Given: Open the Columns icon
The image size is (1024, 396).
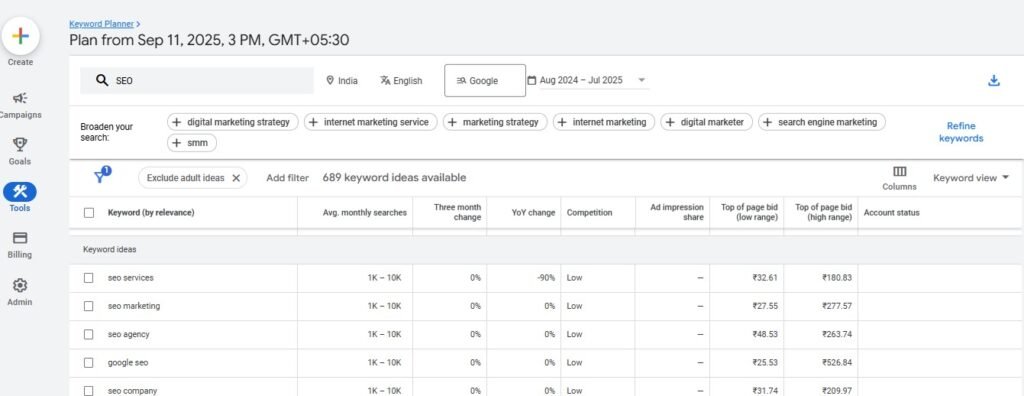Looking at the screenshot, I should [x=899, y=172].
